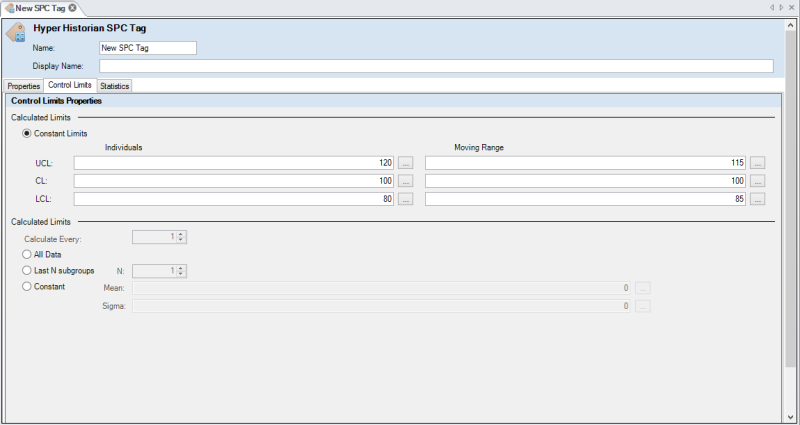The height and width of the screenshot is (425, 800).
Task: Switch to the Properties tab
Action: [x=24, y=86]
